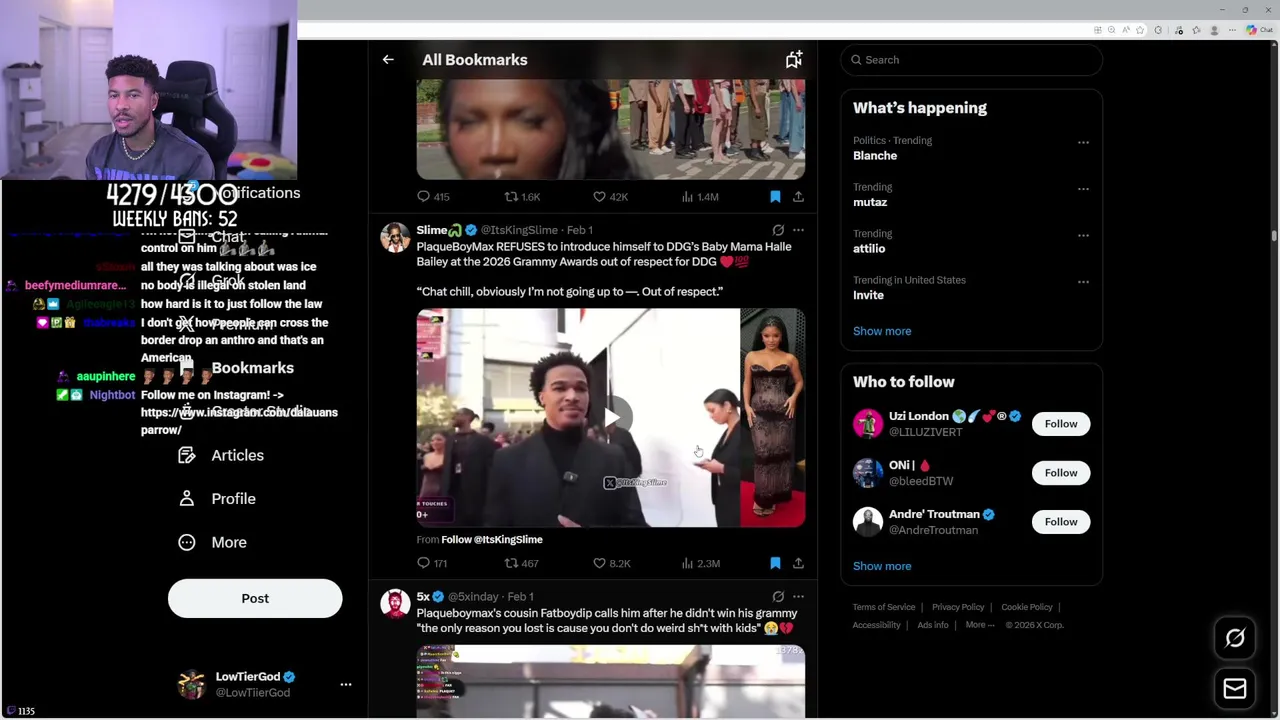Open Accessibility footer link
The width and height of the screenshot is (1280, 720).
coord(877,625)
